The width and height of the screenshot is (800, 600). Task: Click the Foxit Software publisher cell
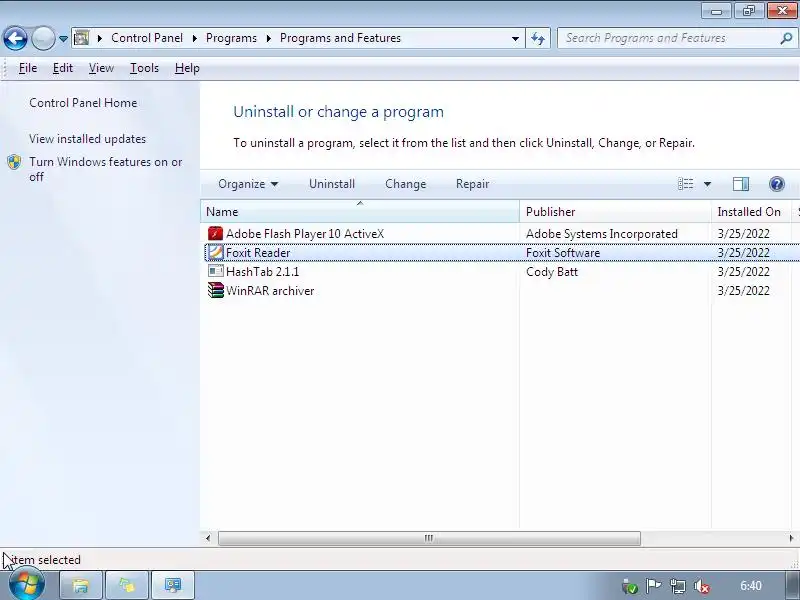click(x=563, y=253)
